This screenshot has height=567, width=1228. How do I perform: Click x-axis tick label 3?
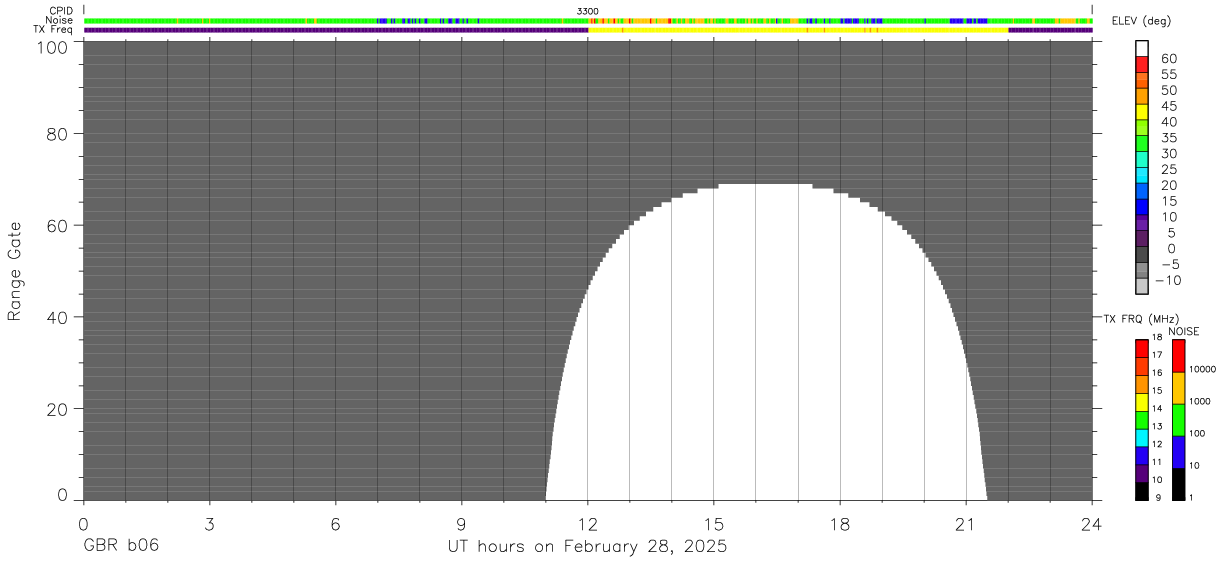tap(209, 524)
